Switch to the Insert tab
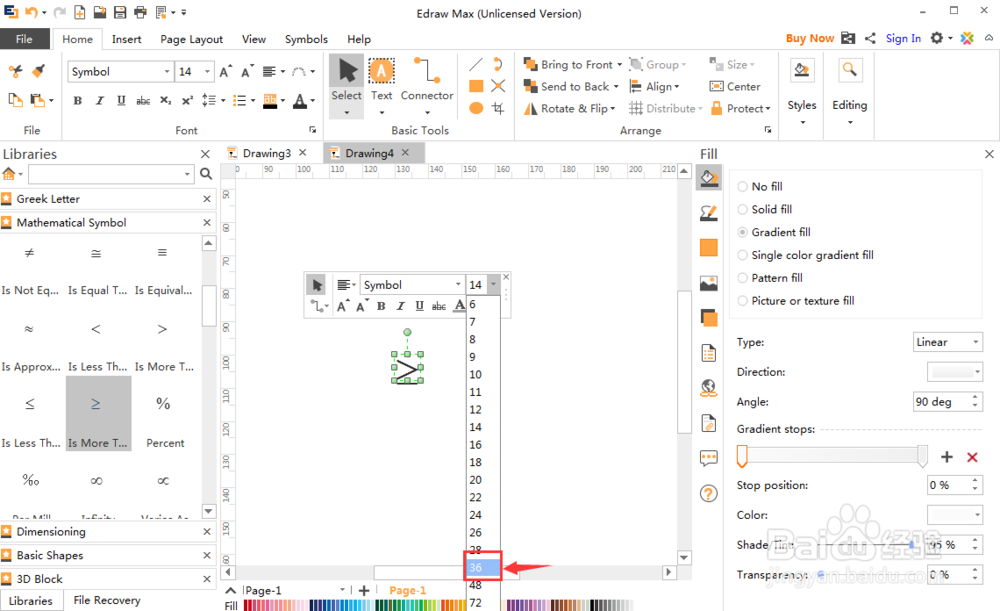Viewport: 1000px width, 611px height. pyautogui.click(x=126, y=39)
